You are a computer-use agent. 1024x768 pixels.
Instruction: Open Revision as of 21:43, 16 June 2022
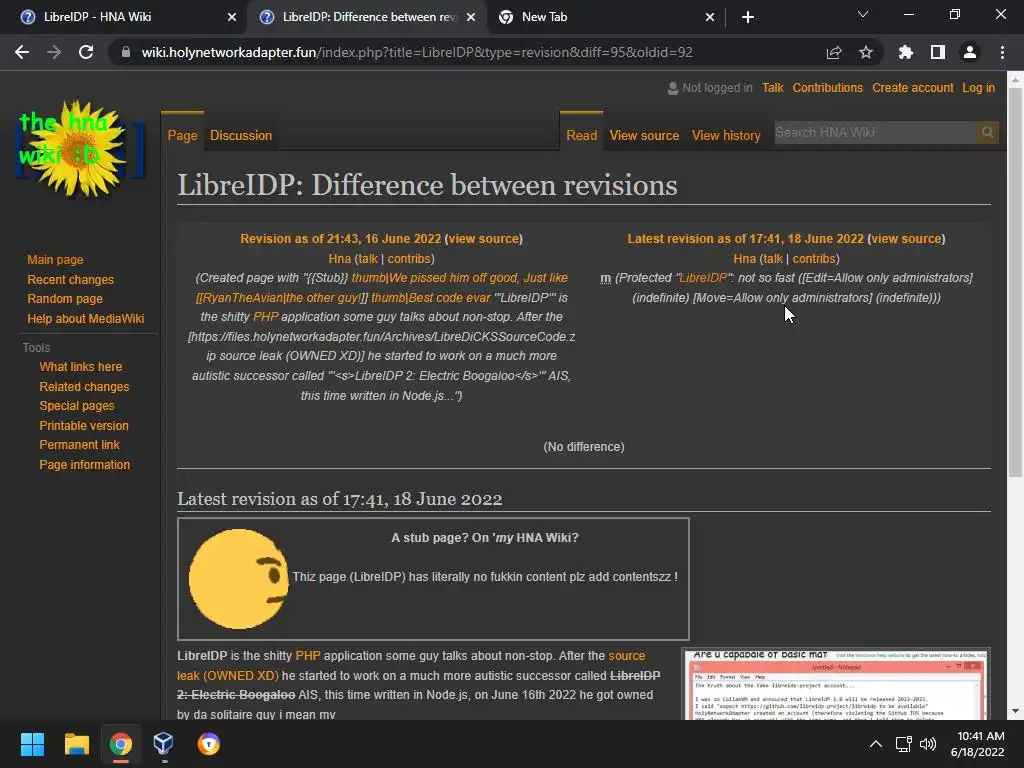point(340,239)
